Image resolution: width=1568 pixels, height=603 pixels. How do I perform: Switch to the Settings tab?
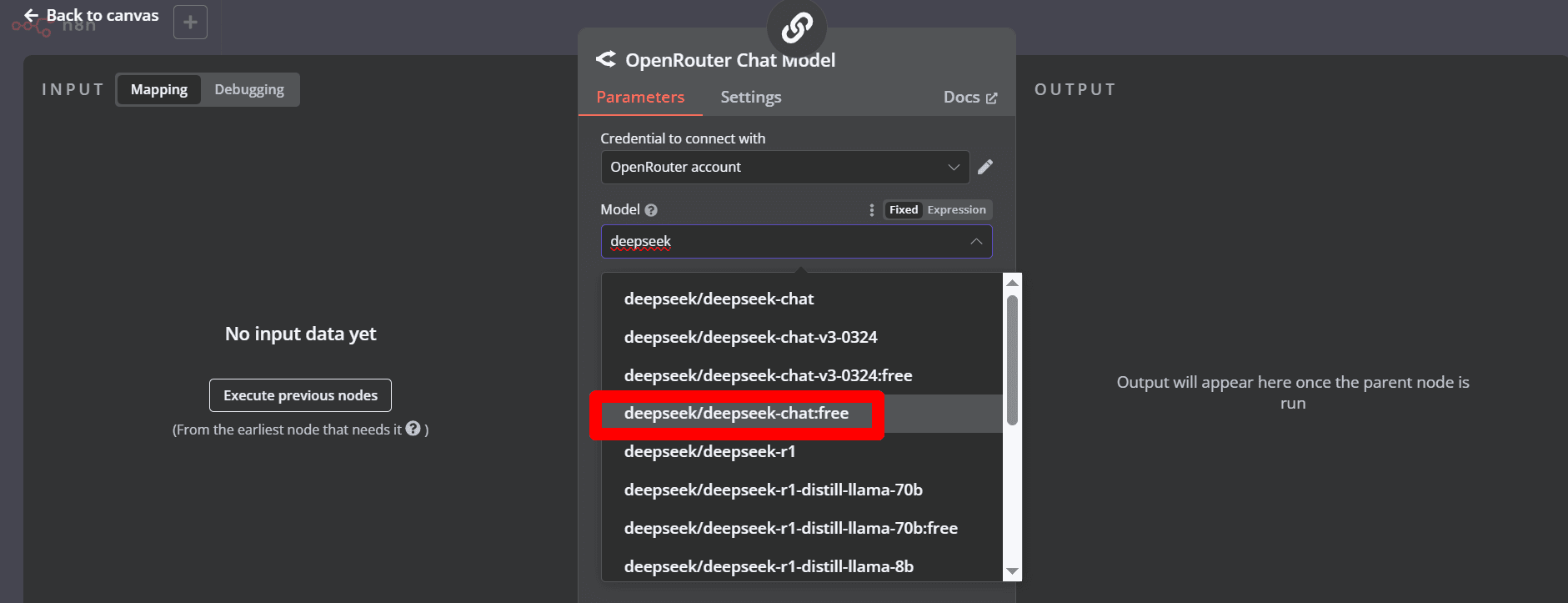[751, 98]
